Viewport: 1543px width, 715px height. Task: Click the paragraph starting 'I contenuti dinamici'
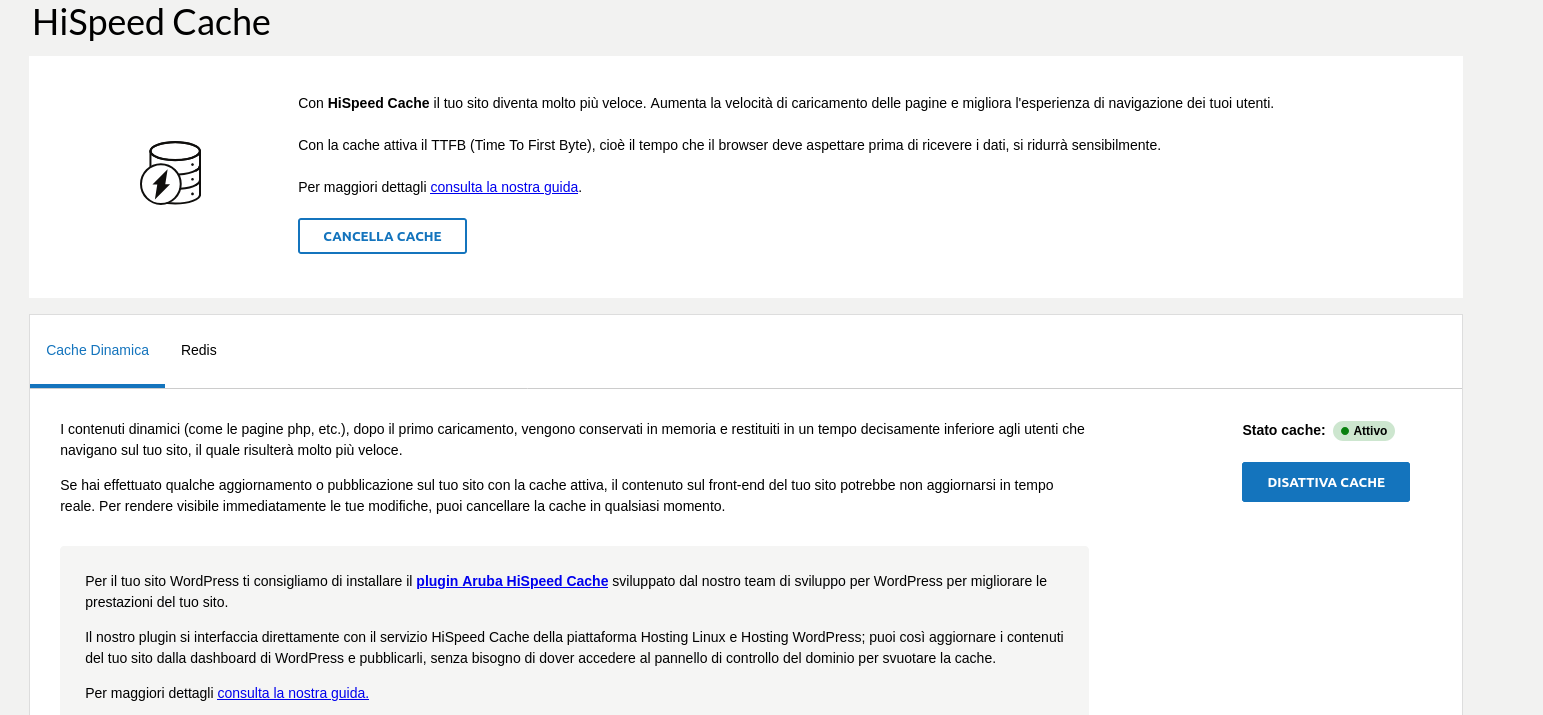(572, 439)
